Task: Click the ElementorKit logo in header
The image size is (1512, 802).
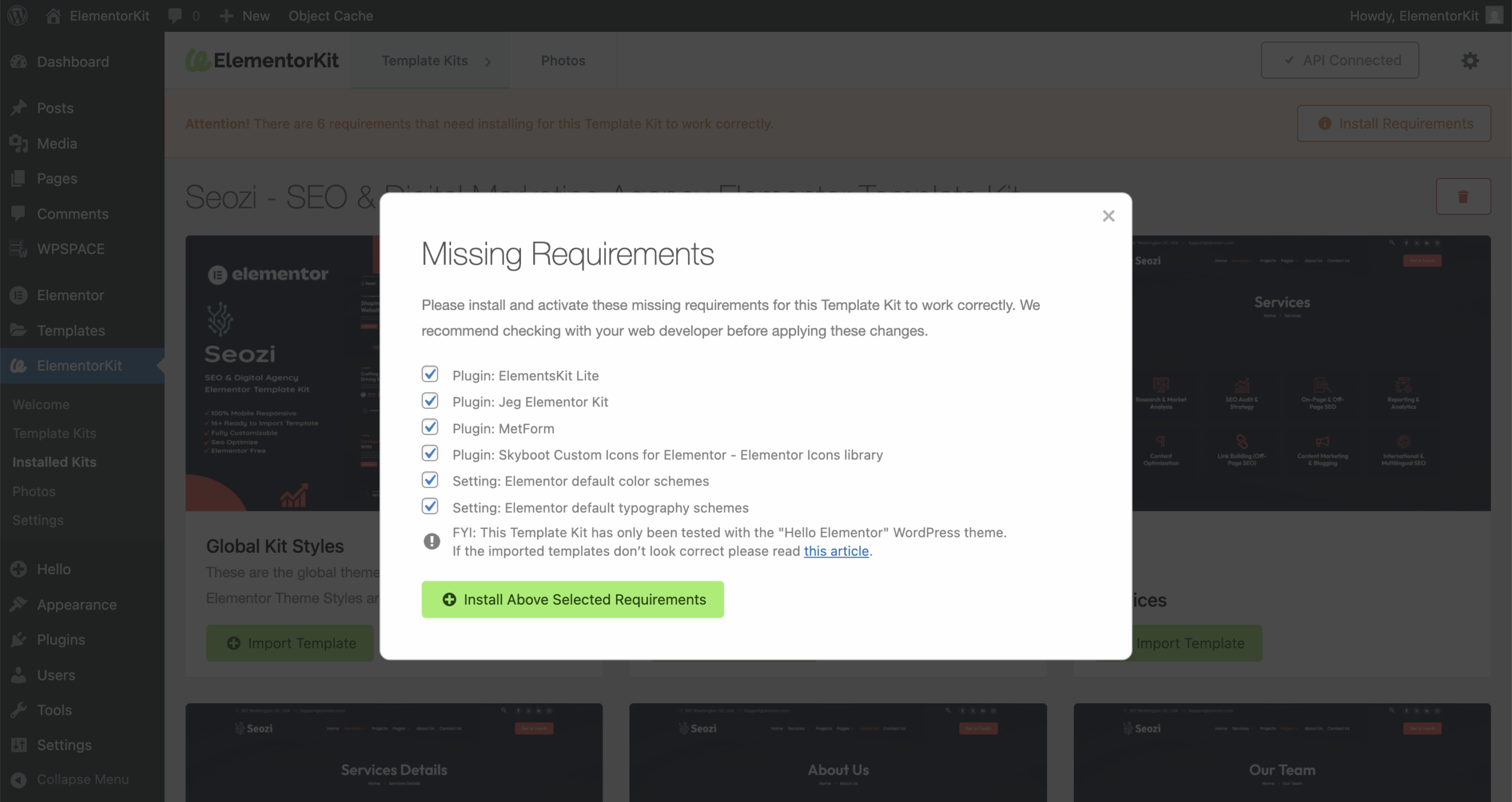Action: (262, 60)
